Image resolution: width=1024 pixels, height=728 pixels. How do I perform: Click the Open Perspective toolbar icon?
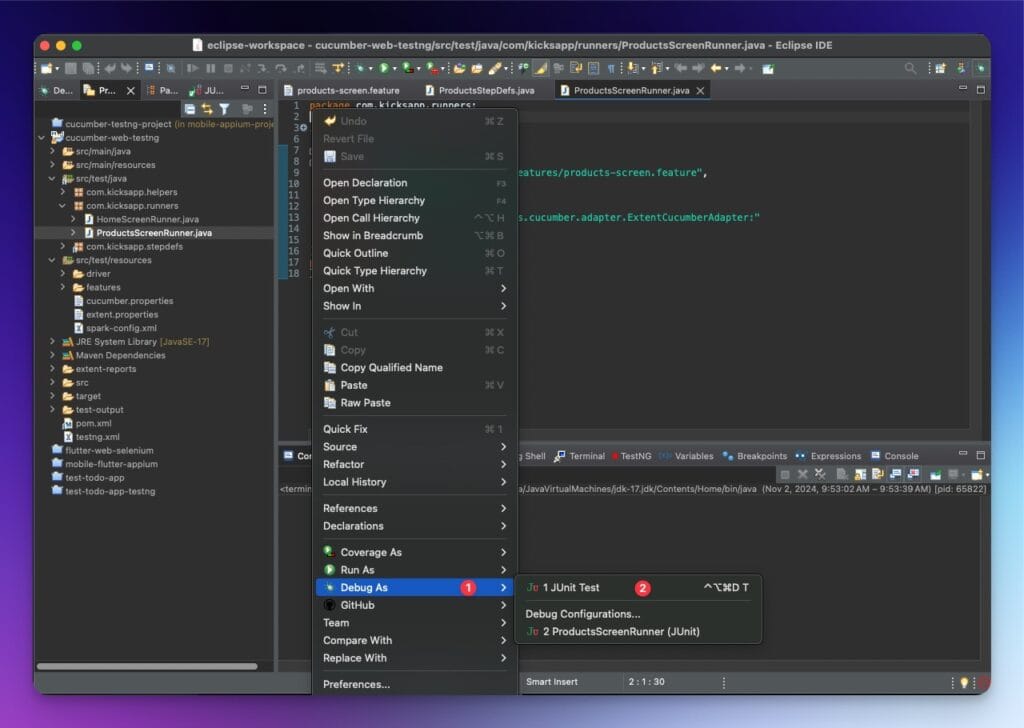940,68
